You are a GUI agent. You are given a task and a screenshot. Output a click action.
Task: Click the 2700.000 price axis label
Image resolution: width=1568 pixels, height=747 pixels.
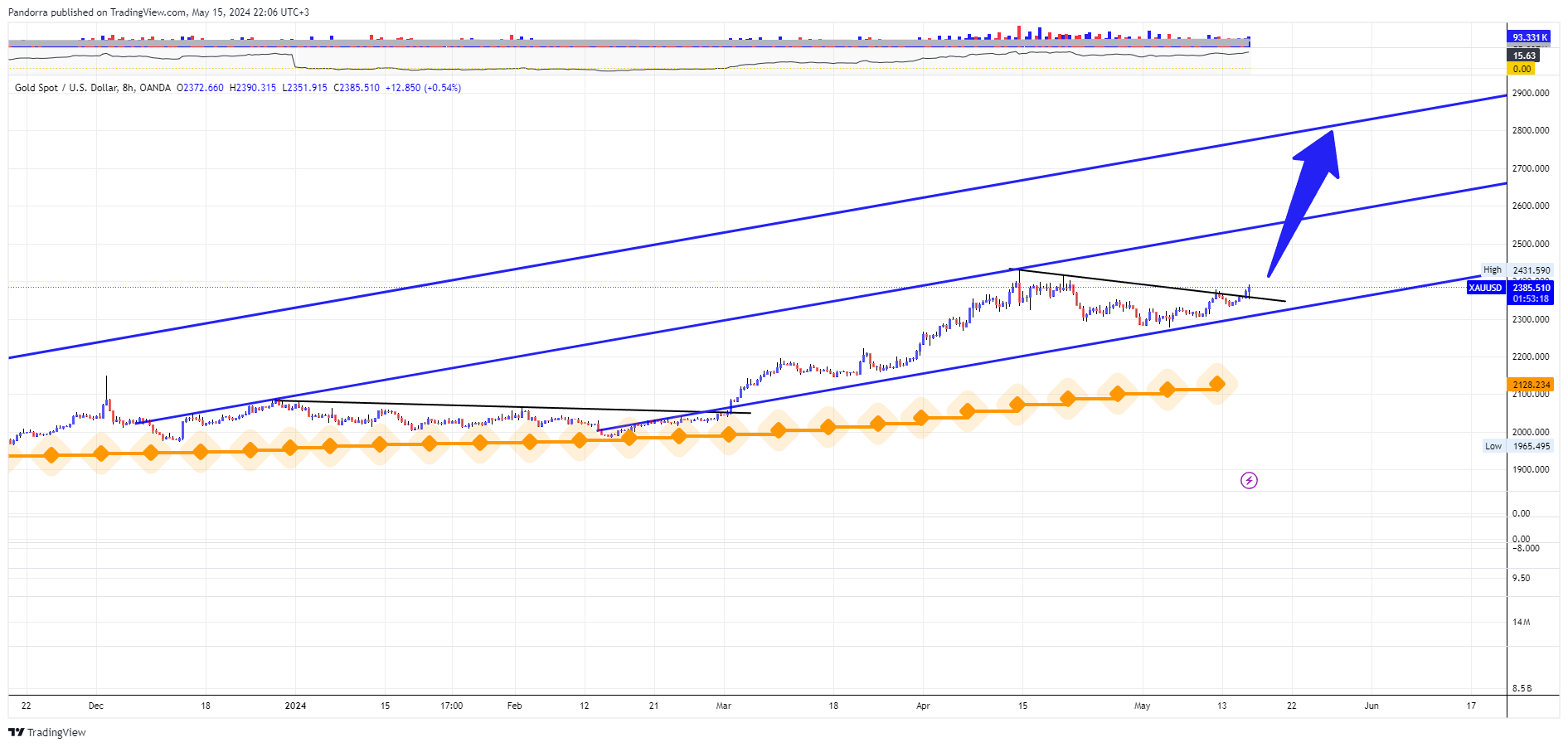(x=1531, y=168)
